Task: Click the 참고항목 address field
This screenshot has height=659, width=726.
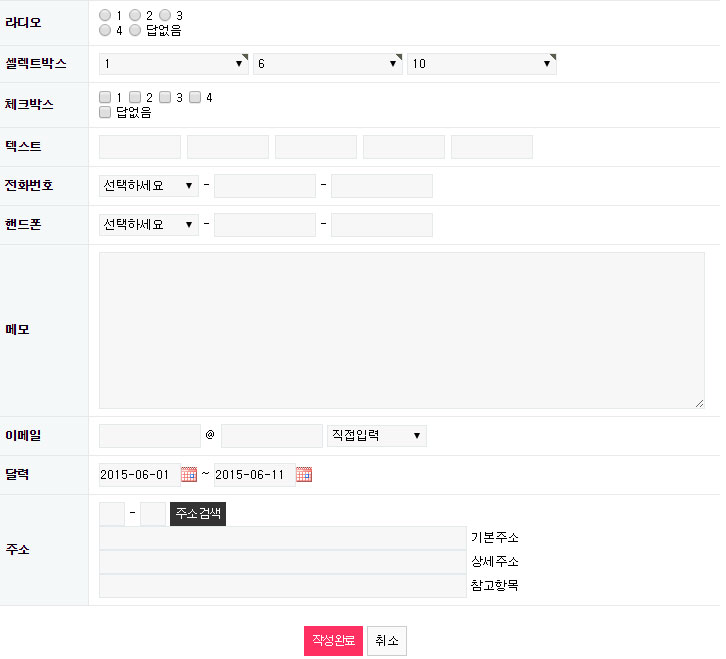Action: click(x=282, y=586)
